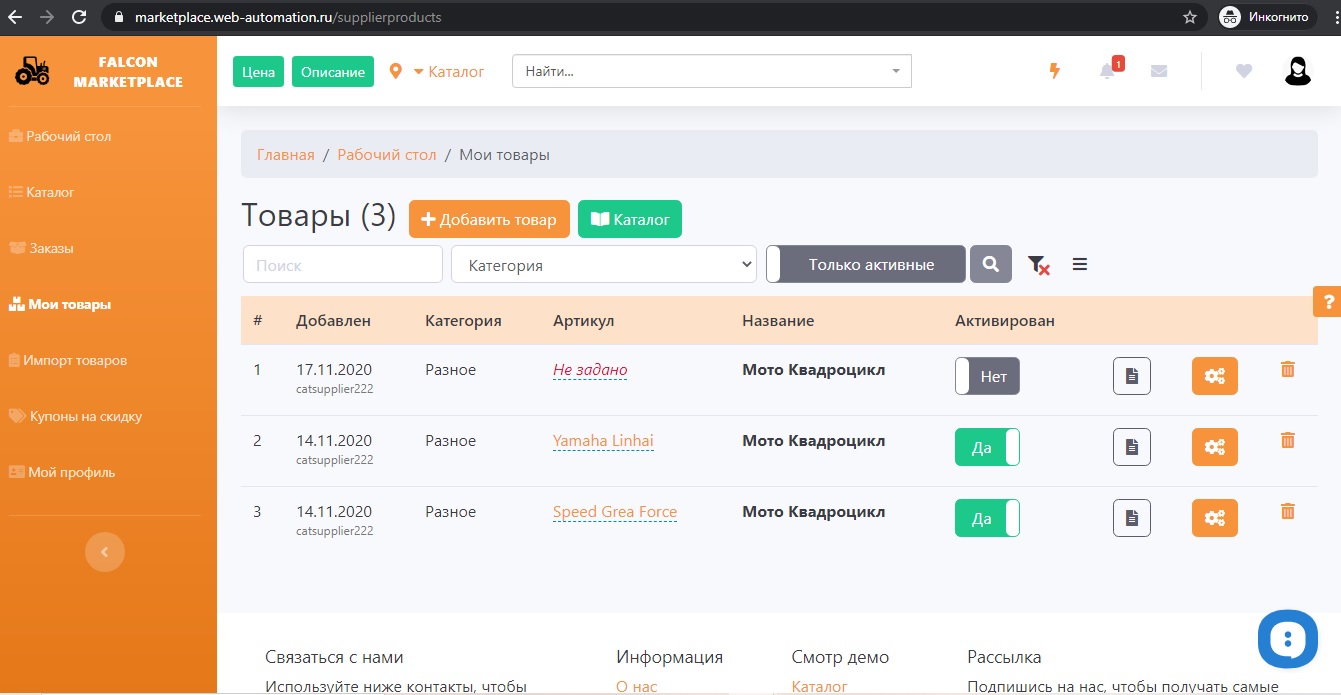Click the lightning bolt icon in header

(x=1054, y=71)
